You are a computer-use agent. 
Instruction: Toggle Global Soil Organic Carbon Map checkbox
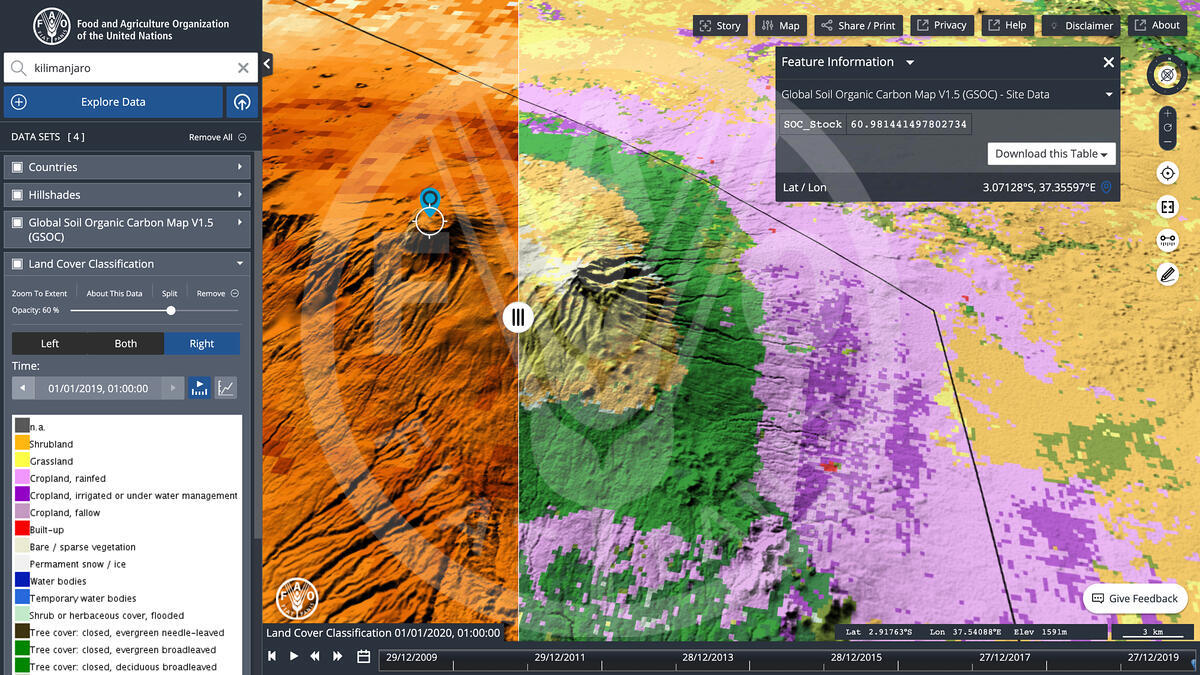17,223
